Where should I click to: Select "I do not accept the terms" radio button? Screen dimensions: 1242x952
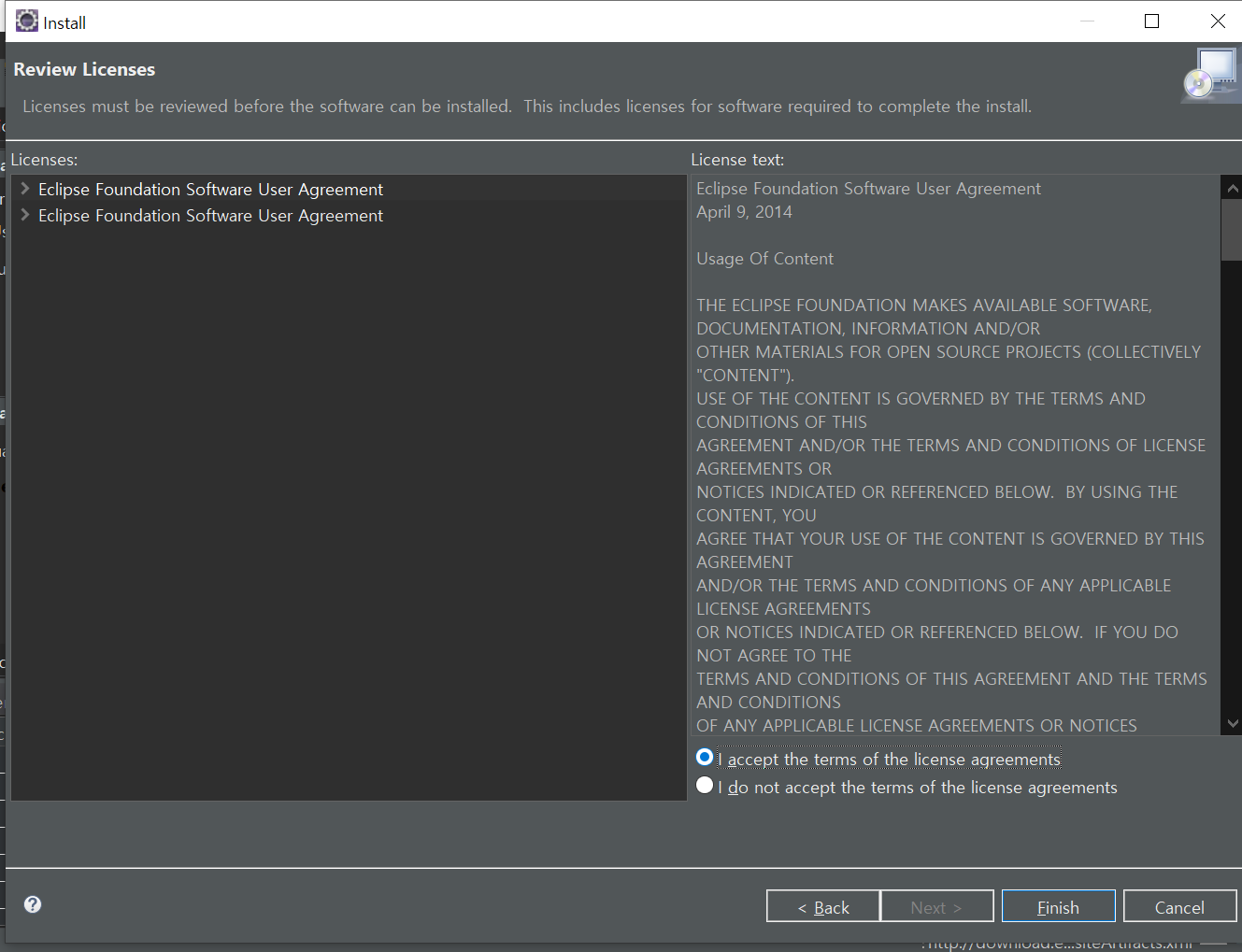(705, 786)
